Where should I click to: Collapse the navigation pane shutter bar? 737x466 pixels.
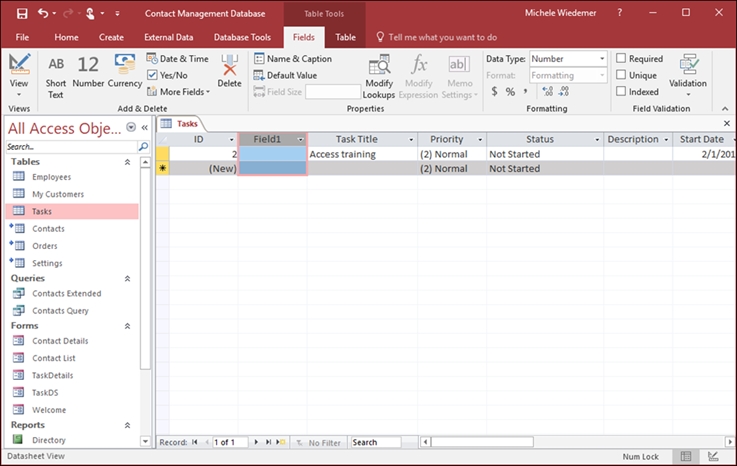click(x=145, y=127)
